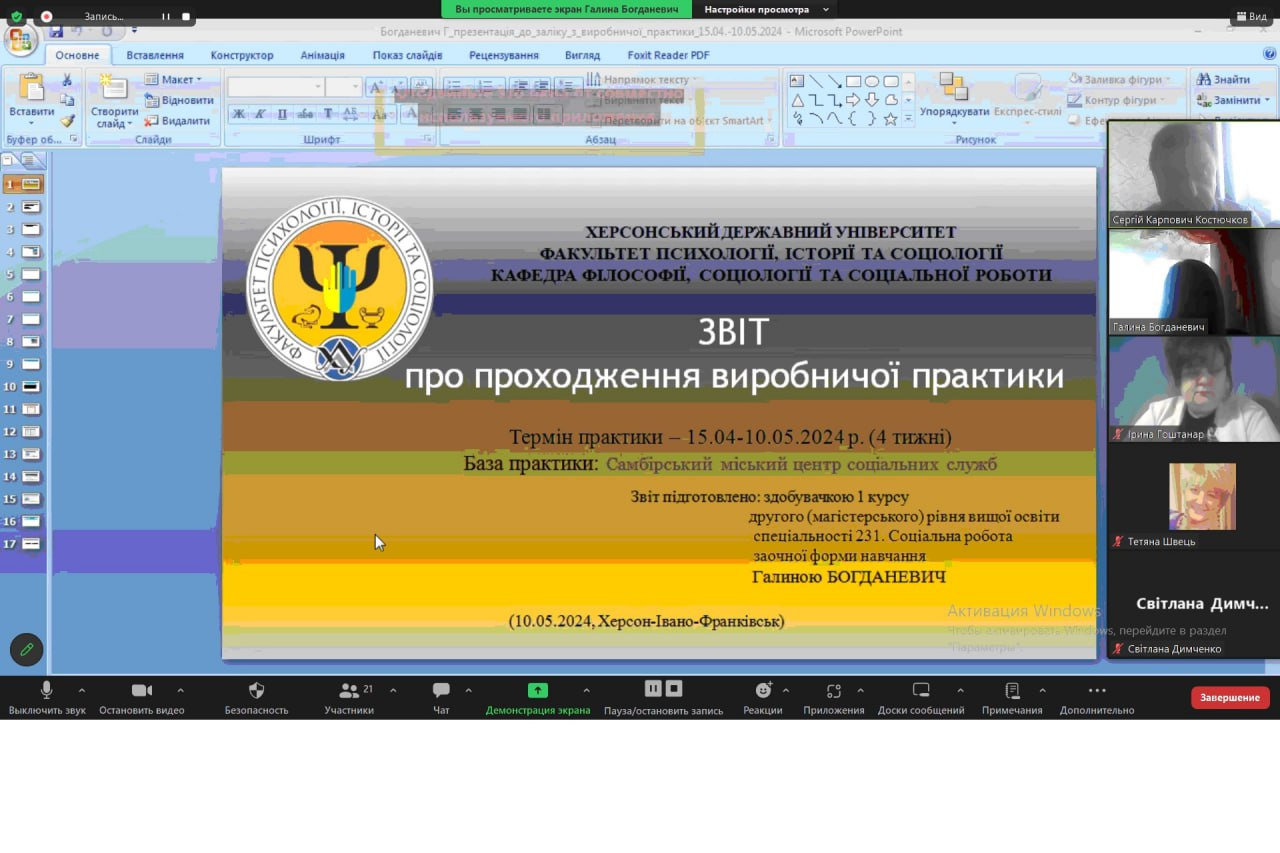Expand chat options arrow

click(468, 690)
